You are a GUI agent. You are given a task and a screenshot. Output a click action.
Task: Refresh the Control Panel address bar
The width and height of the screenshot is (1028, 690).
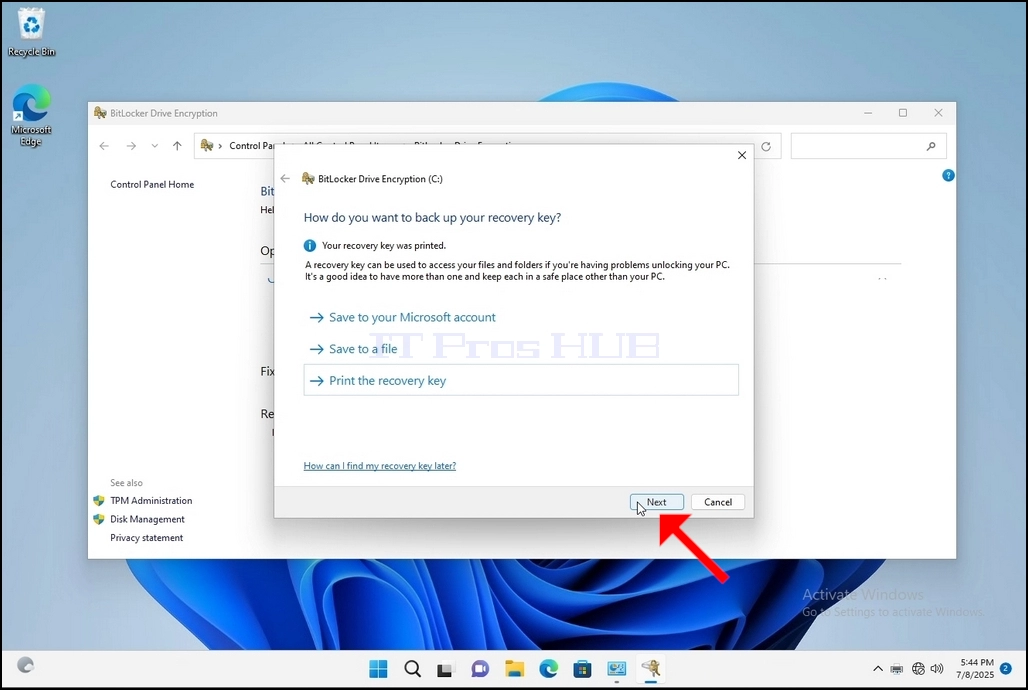[766, 146]
